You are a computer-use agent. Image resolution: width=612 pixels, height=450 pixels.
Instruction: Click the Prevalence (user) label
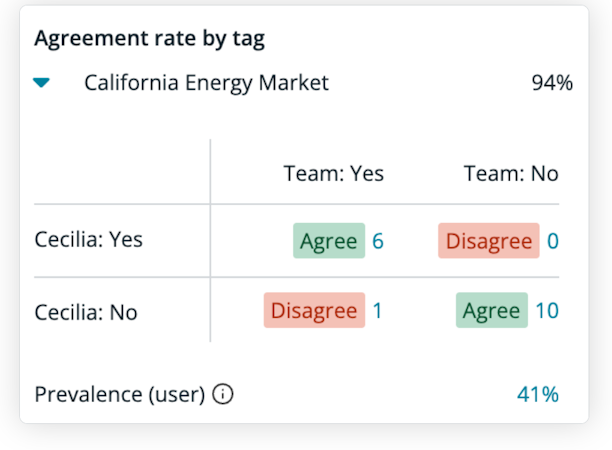click(119, 394)
